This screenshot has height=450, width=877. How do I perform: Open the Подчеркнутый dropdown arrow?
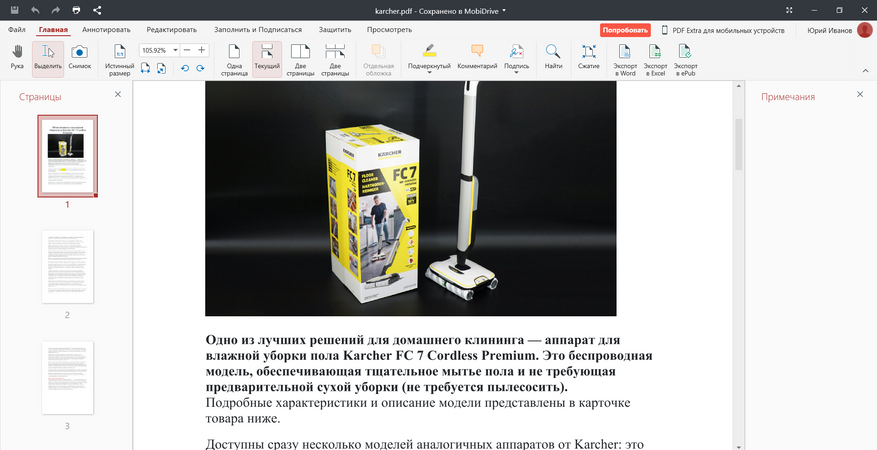[x=429, y=73]
